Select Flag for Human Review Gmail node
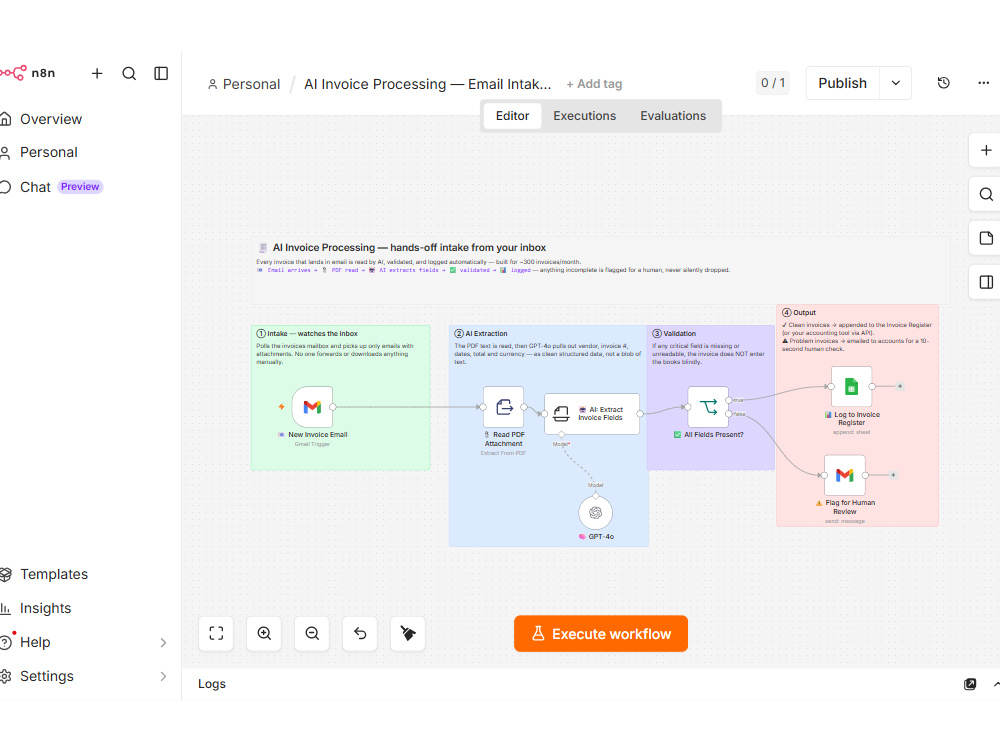Screen dimensions: 1000x750 [x=844, y=475]
